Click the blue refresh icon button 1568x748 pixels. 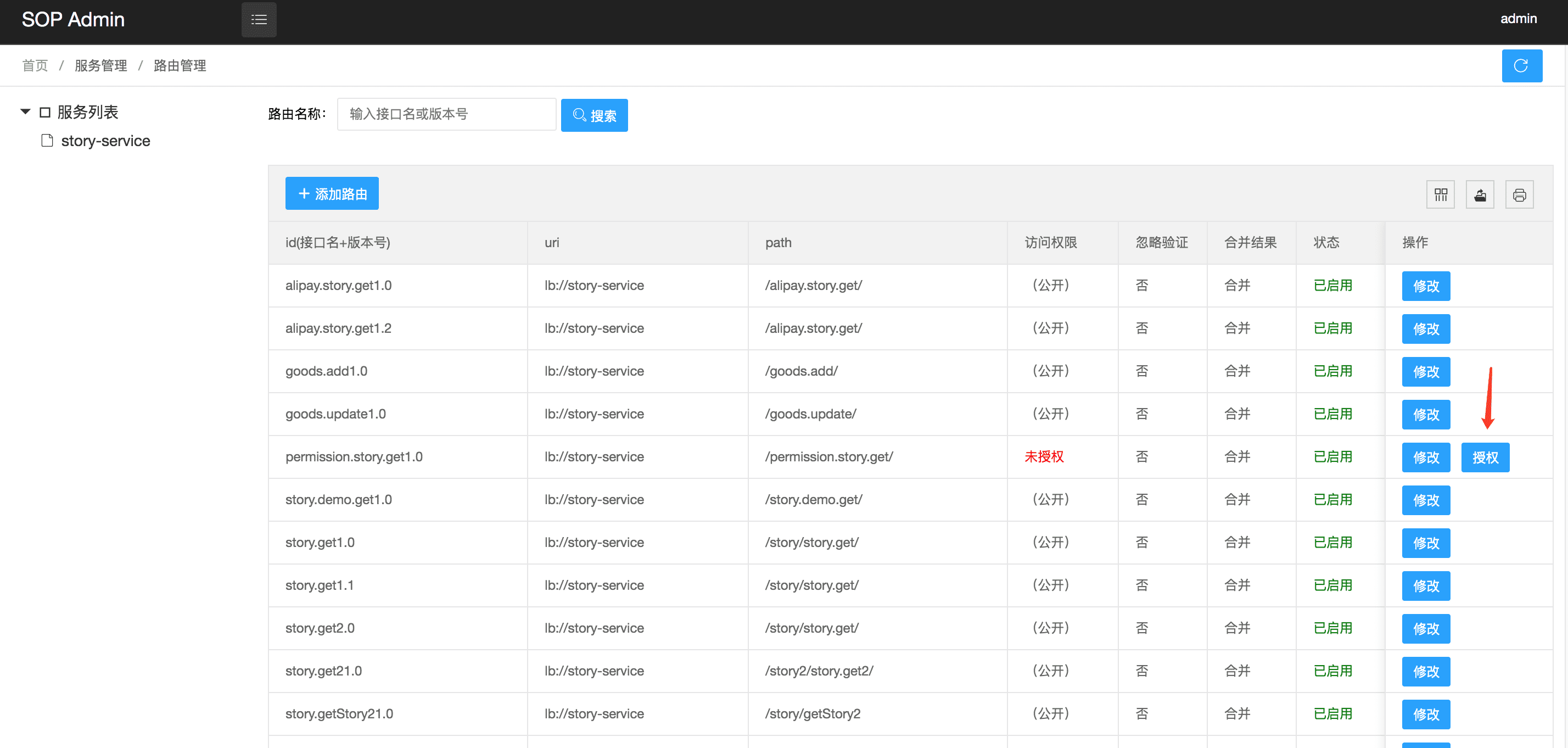point(1521,66)
